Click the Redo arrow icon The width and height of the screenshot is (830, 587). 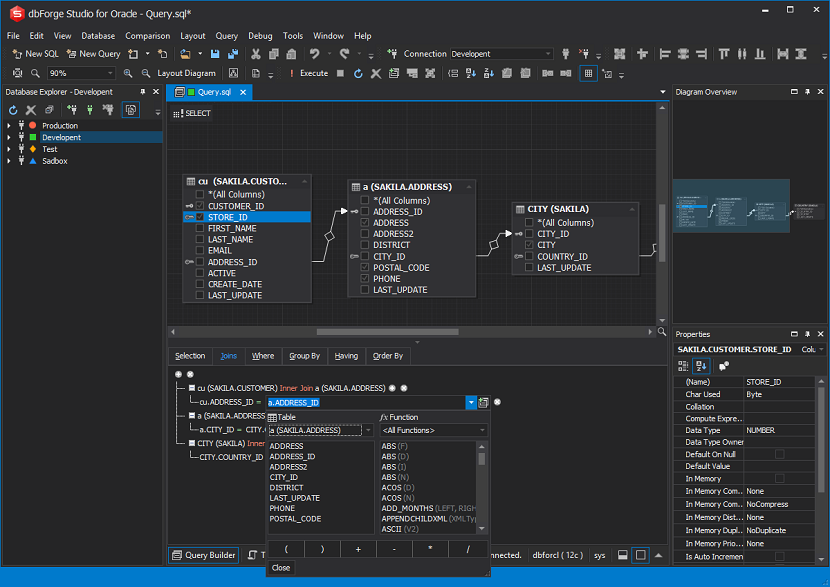pos(345,53)
